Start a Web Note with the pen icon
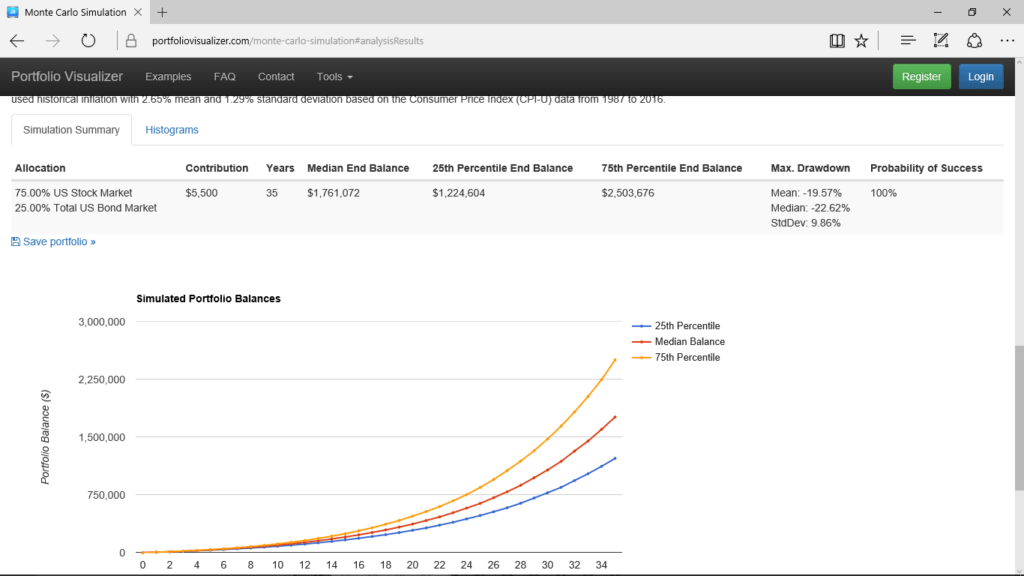The height and width of the screenshot is (576, 1024). (940, 40)
